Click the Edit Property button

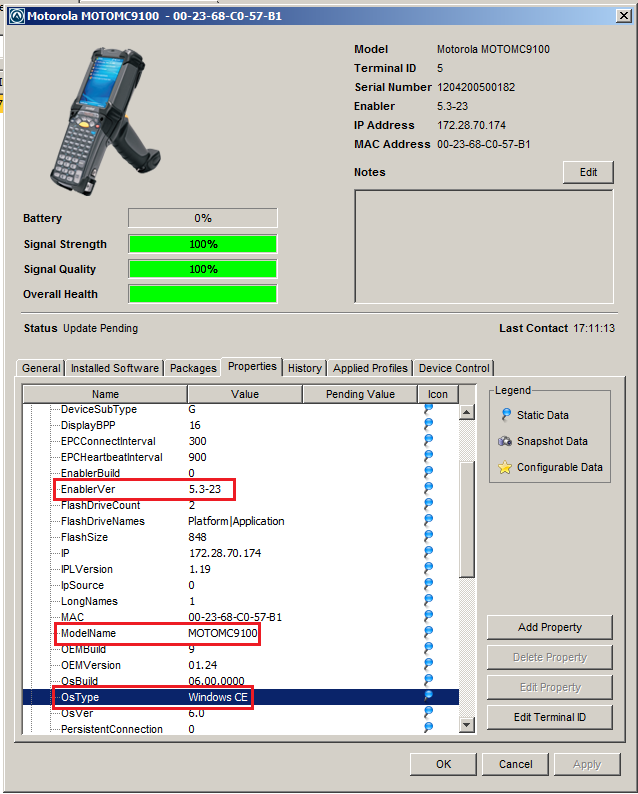(549, 687)
